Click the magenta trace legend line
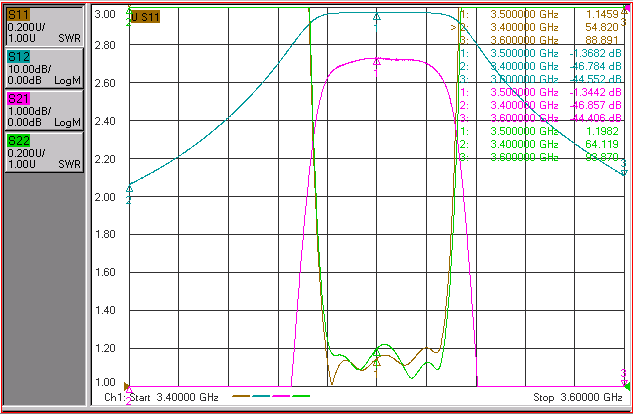 point(281,397)
